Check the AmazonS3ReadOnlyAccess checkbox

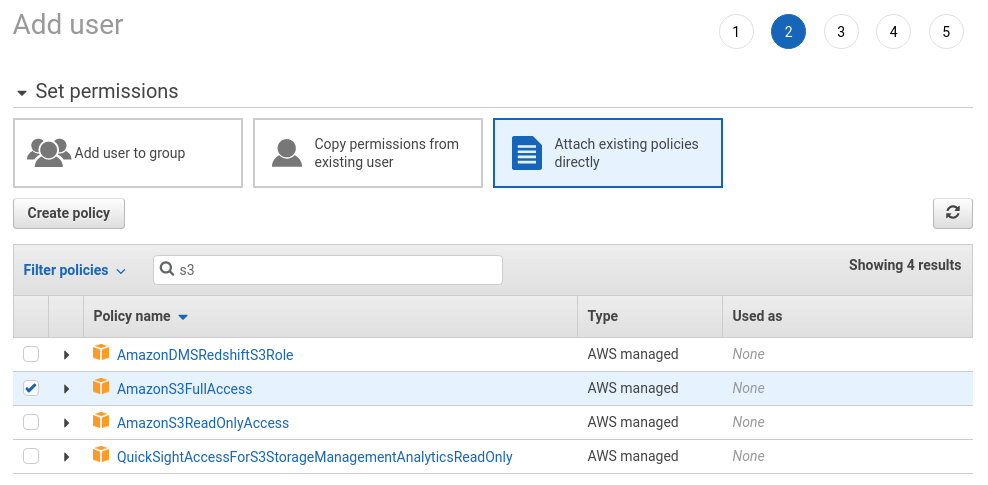click(31, 422)
